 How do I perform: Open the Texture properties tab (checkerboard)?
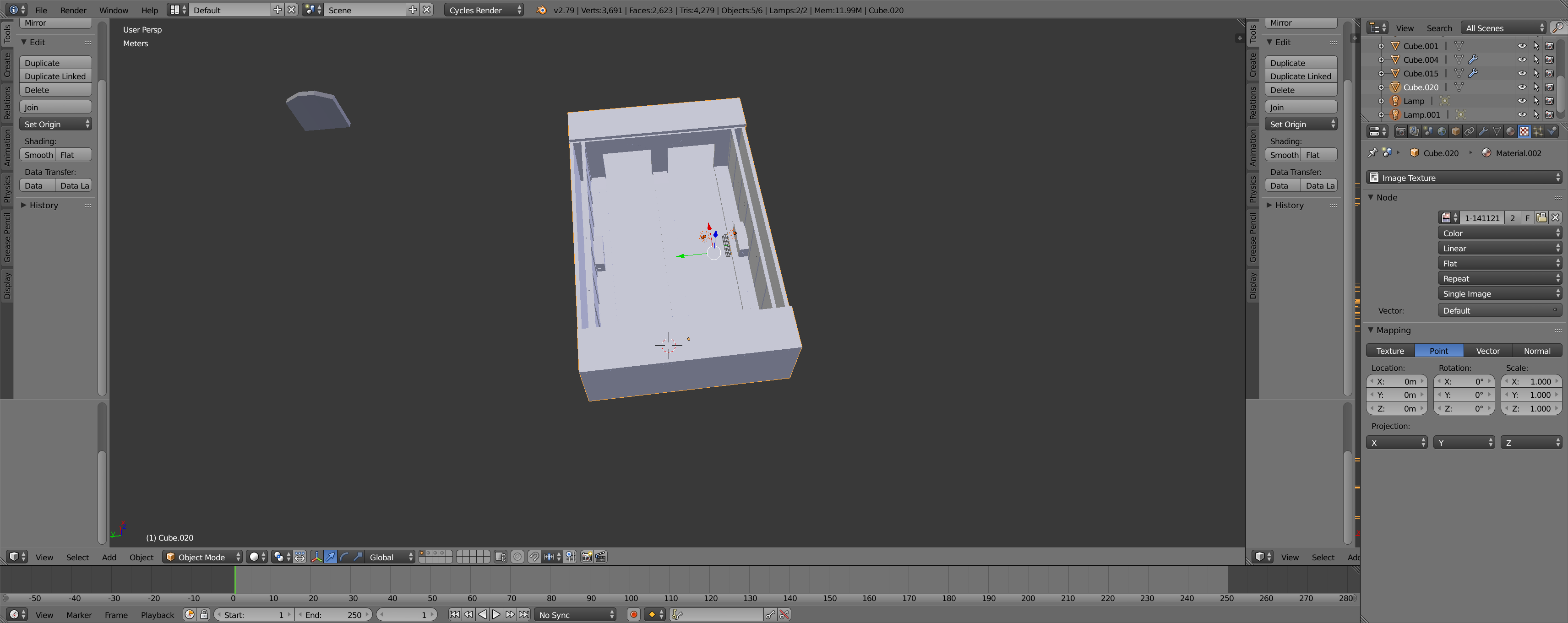[x=1524, y=131]
